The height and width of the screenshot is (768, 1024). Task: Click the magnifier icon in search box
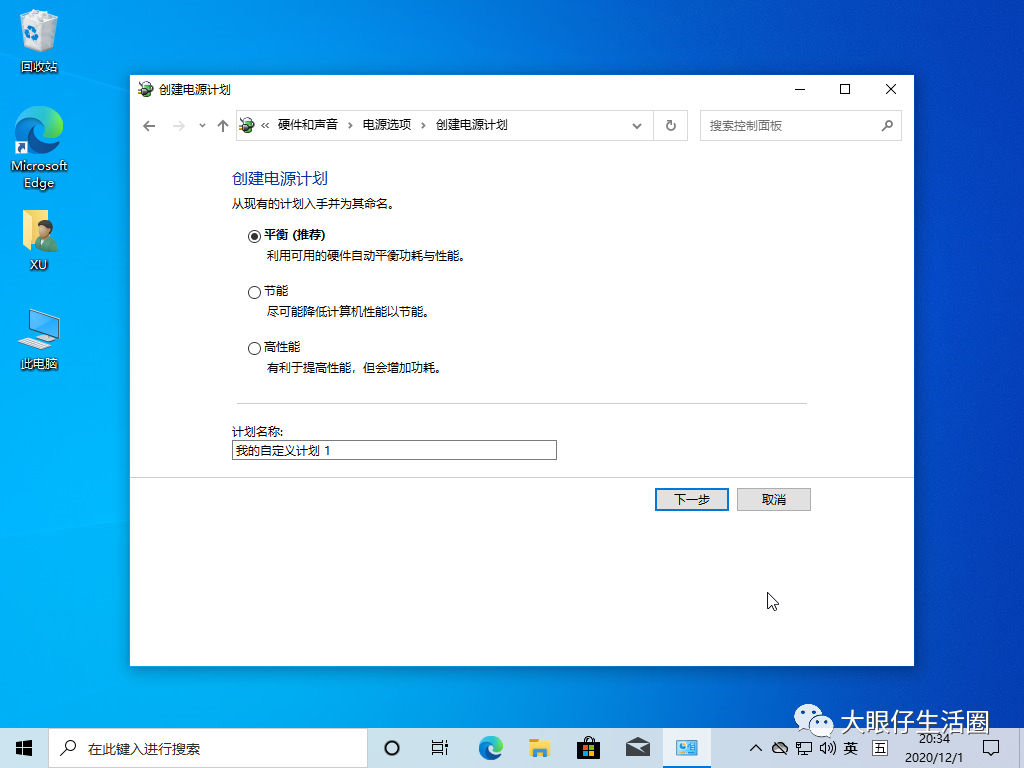click(887, 125)
